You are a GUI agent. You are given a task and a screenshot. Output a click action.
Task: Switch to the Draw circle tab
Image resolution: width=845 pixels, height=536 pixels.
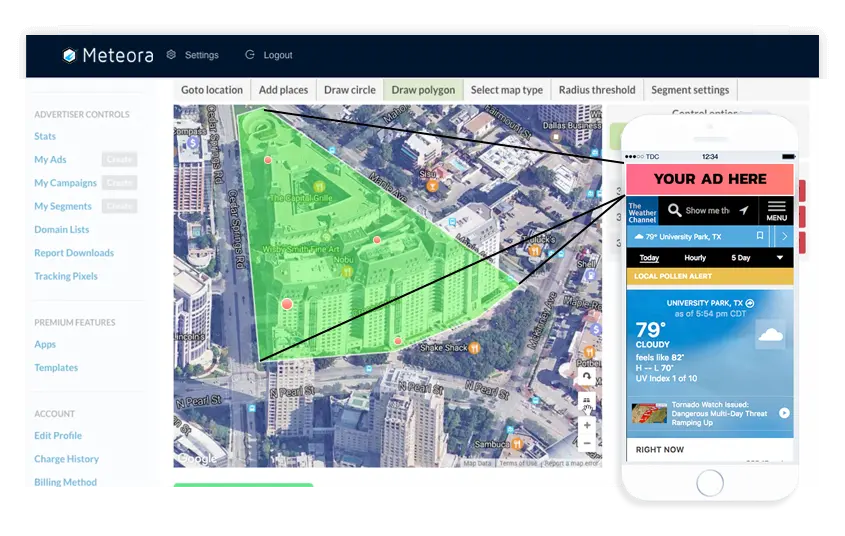tap(350, 90)
